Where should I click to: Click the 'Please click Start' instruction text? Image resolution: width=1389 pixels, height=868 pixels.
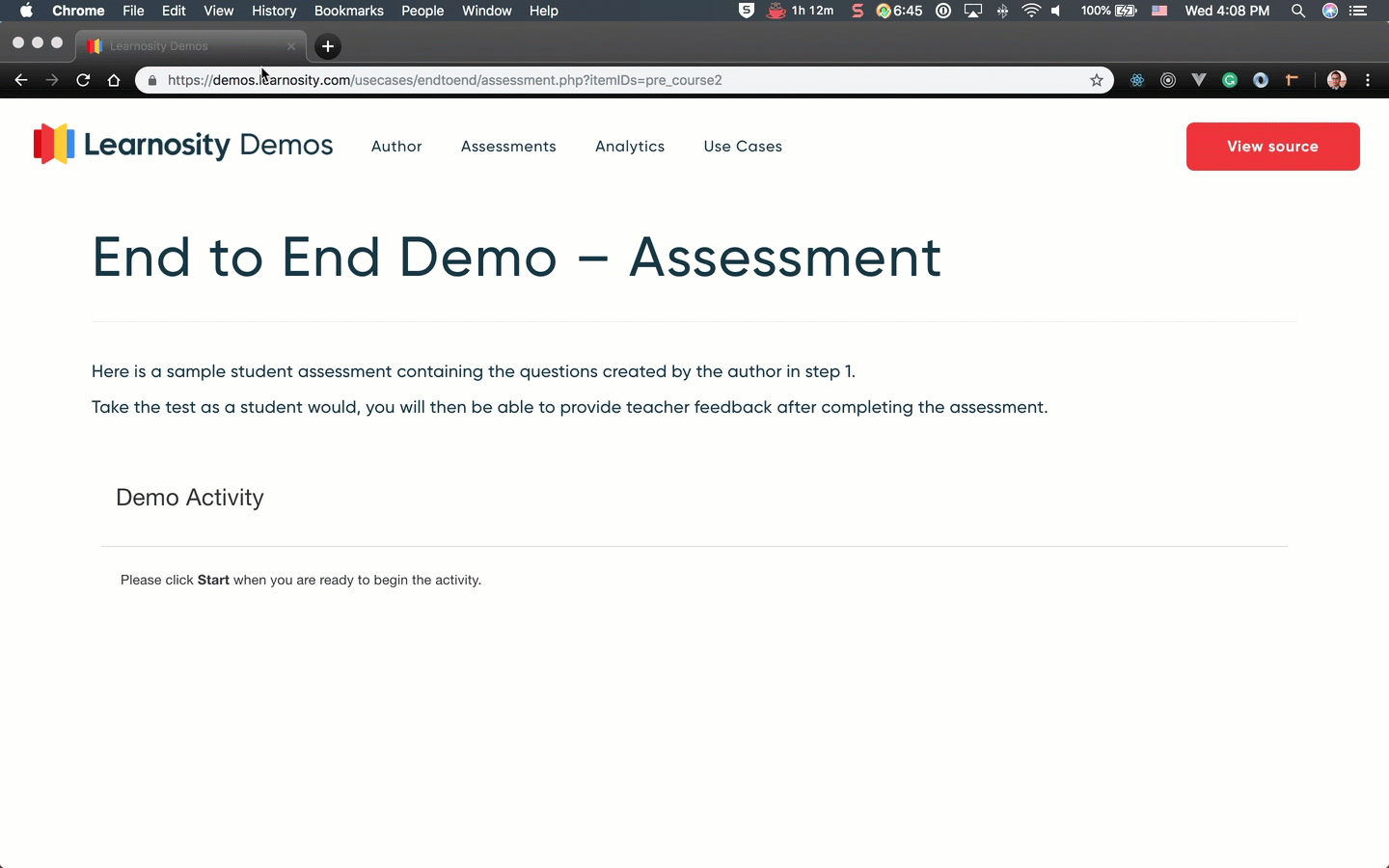coord(301,580)
